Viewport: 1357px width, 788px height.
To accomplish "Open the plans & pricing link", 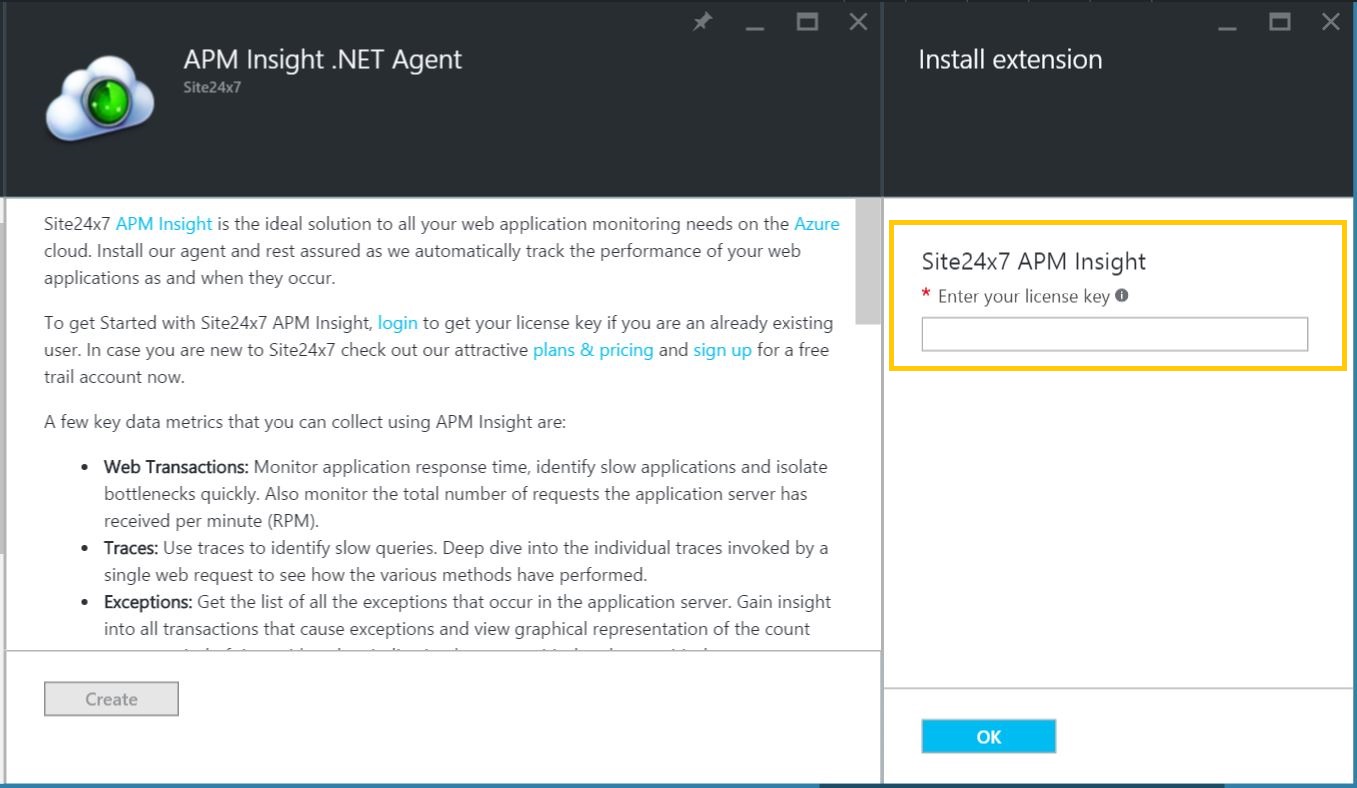I will click(593, 350).
